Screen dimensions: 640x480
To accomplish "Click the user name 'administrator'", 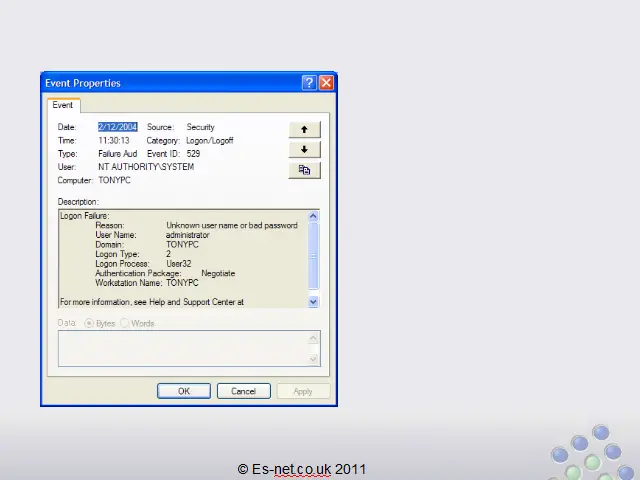I will click(188, 235).
